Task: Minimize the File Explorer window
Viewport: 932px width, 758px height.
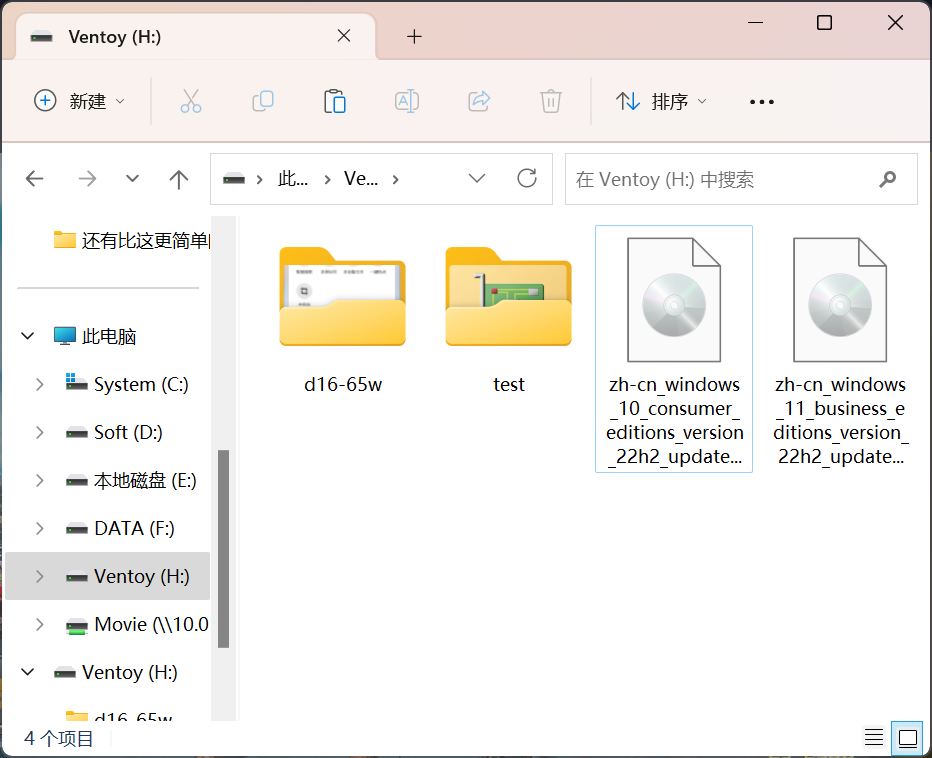Action: [x=755, y=23]
